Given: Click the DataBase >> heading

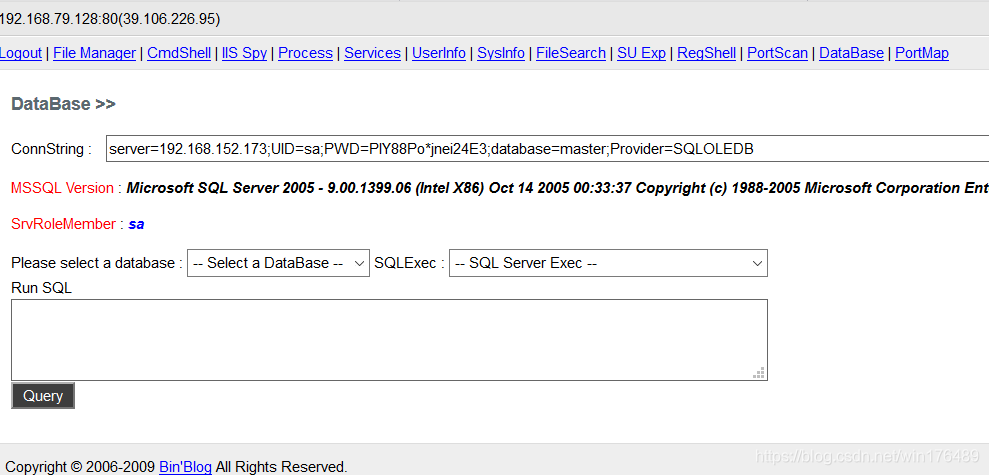Looking at the screenshot, I should pyautogui.click(x=63, y=104).
